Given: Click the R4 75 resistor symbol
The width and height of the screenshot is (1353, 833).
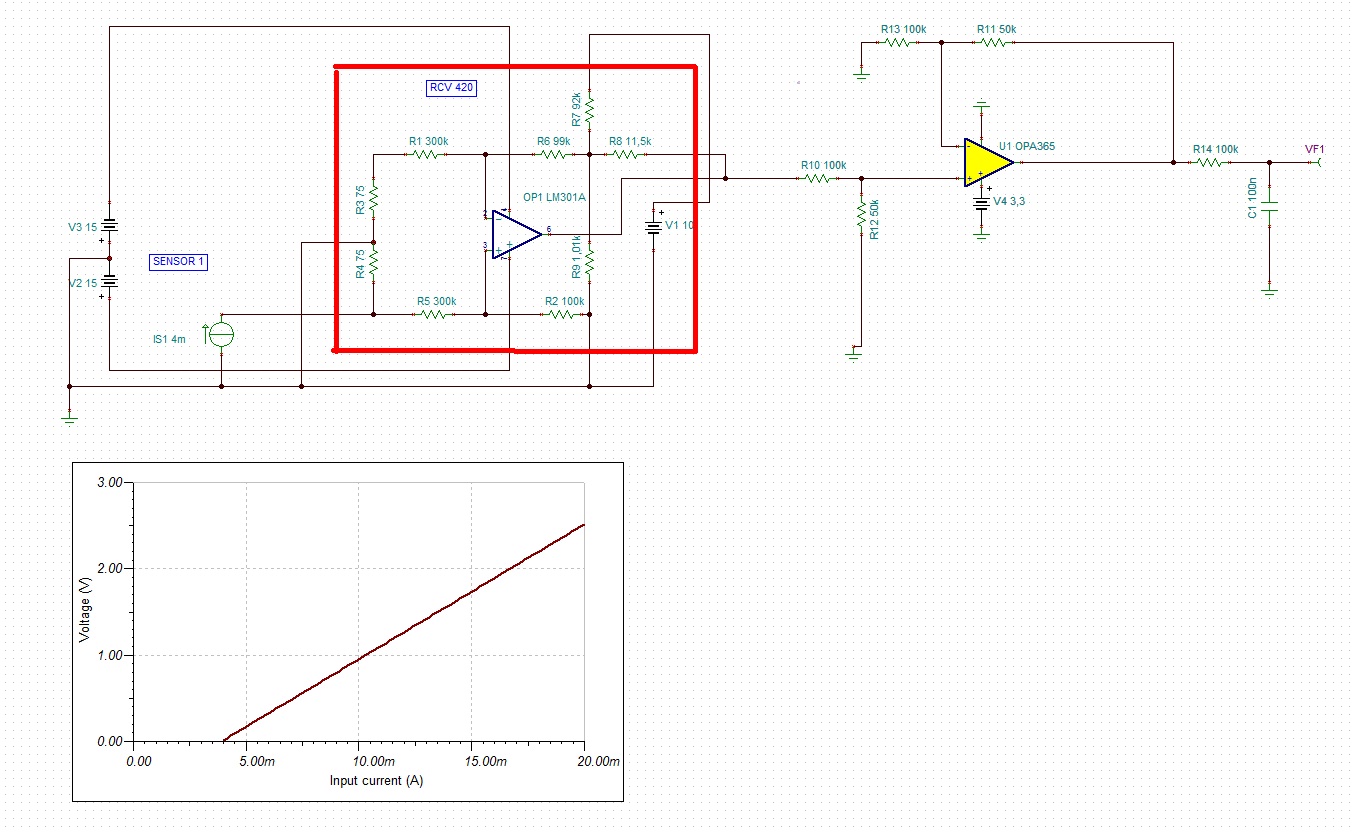Looking at the screenshot, I should tap(373, 261).
